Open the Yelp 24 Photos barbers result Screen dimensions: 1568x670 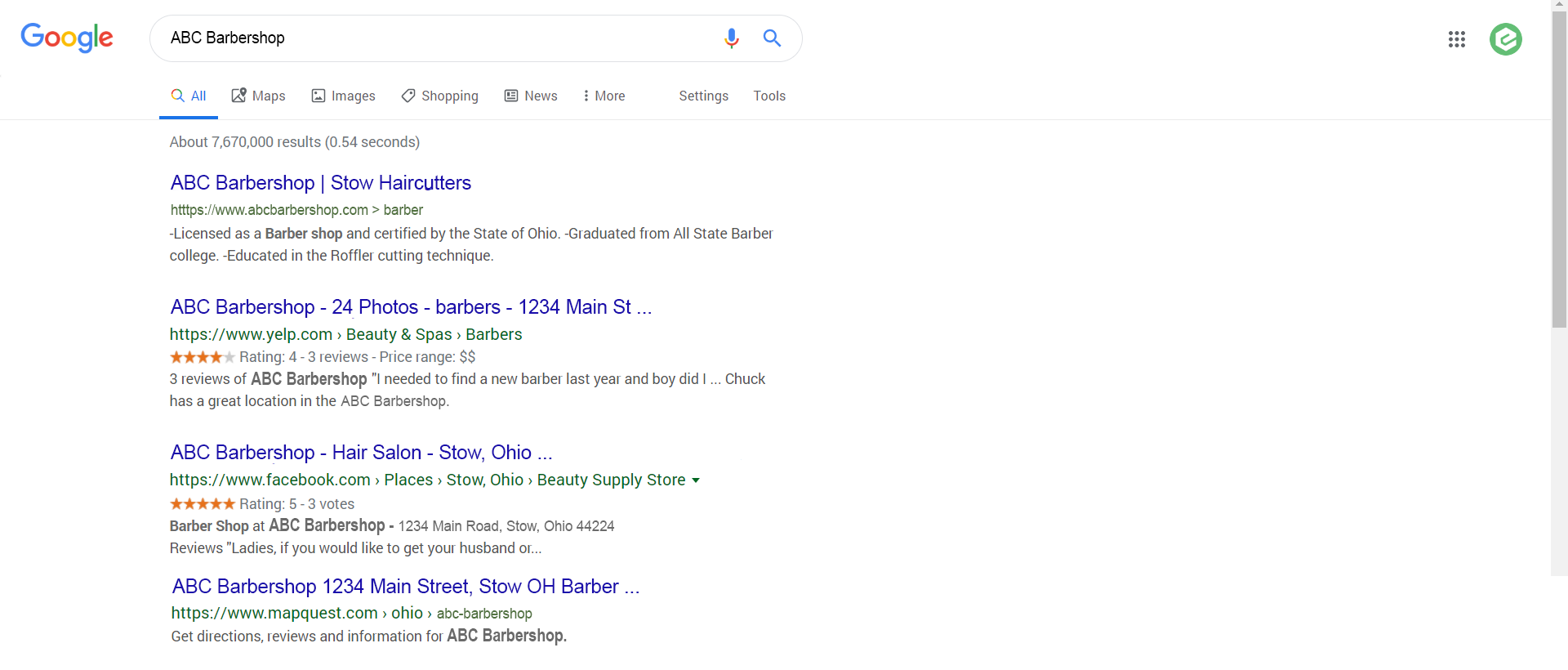point(411,306)
